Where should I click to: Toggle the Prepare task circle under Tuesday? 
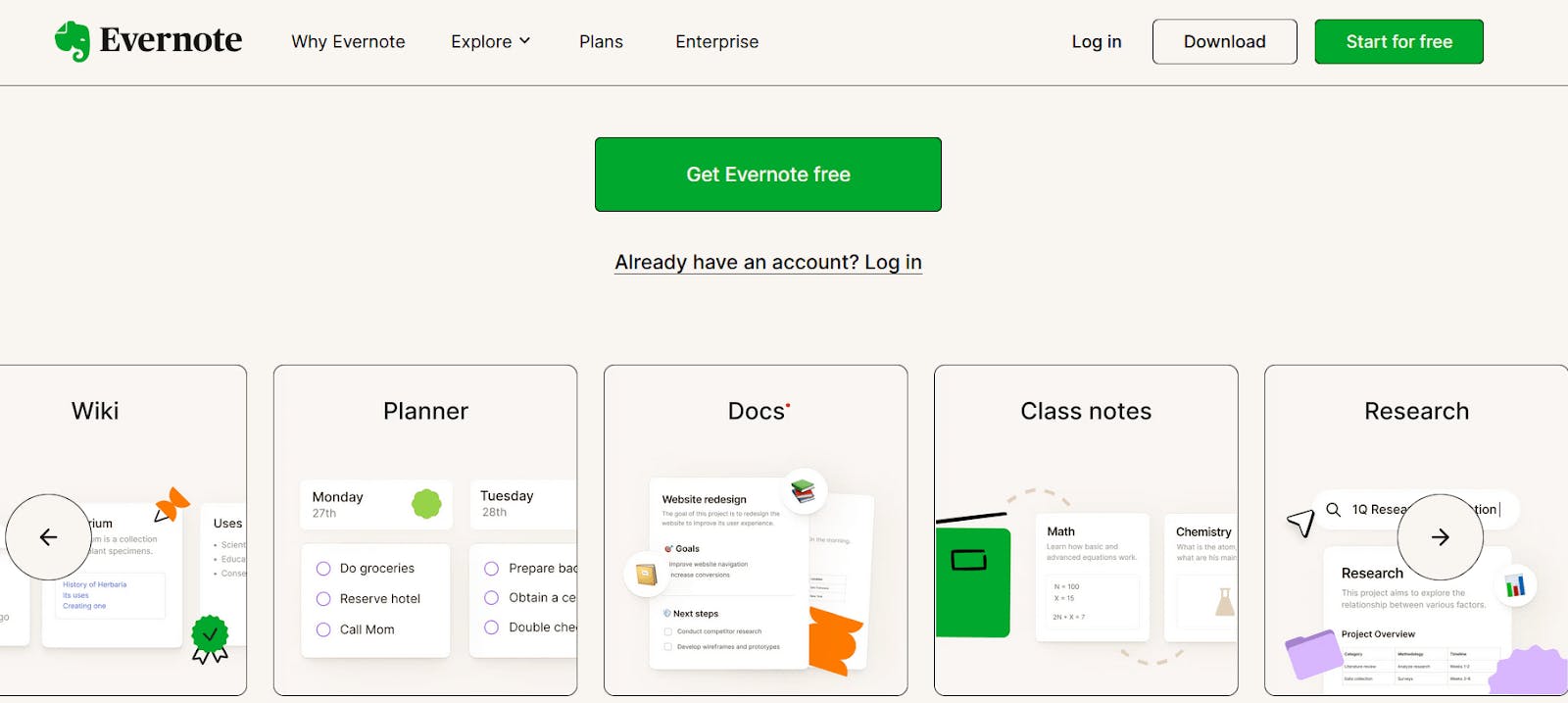[492, 569]
